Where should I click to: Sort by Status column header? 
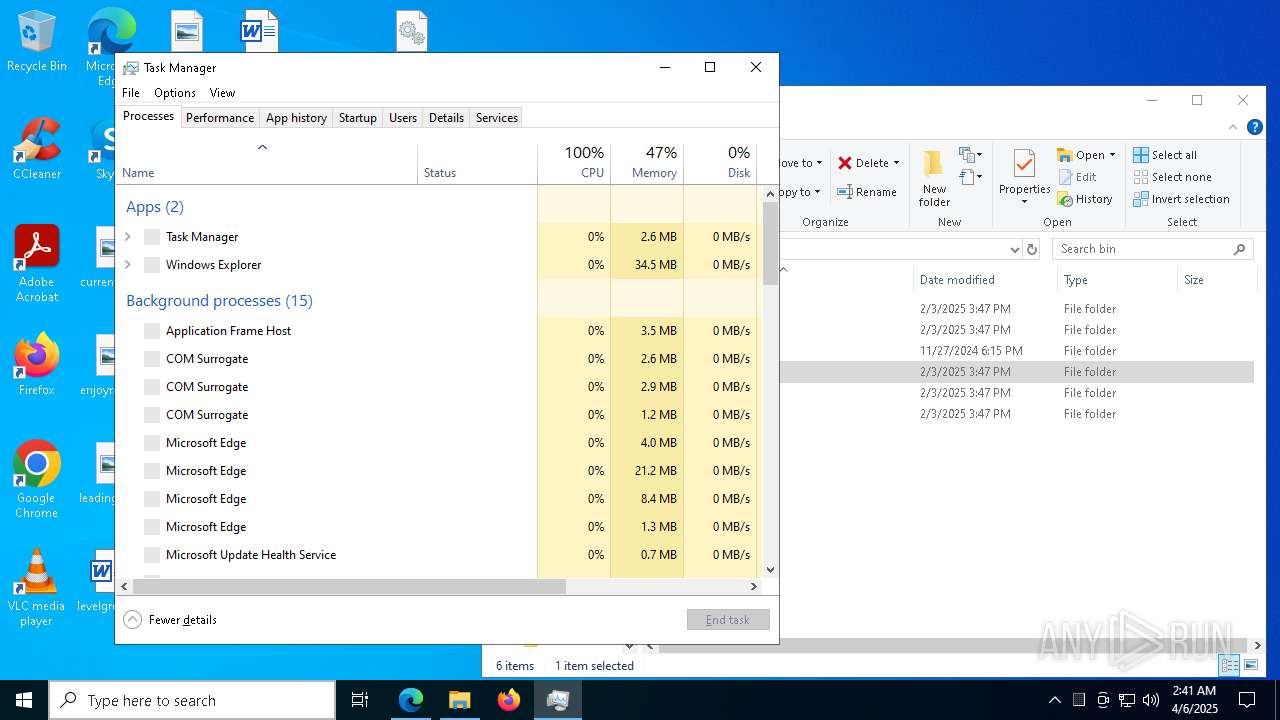tap(477, 163)
